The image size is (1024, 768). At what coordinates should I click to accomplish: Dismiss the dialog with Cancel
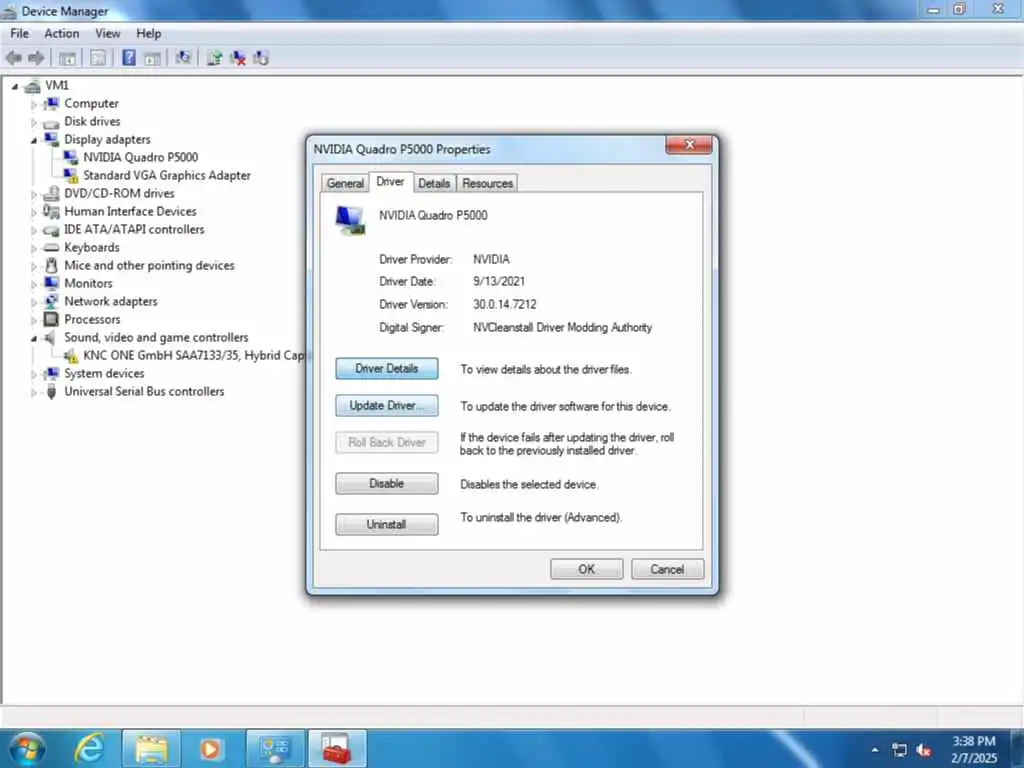coord(667,569)
